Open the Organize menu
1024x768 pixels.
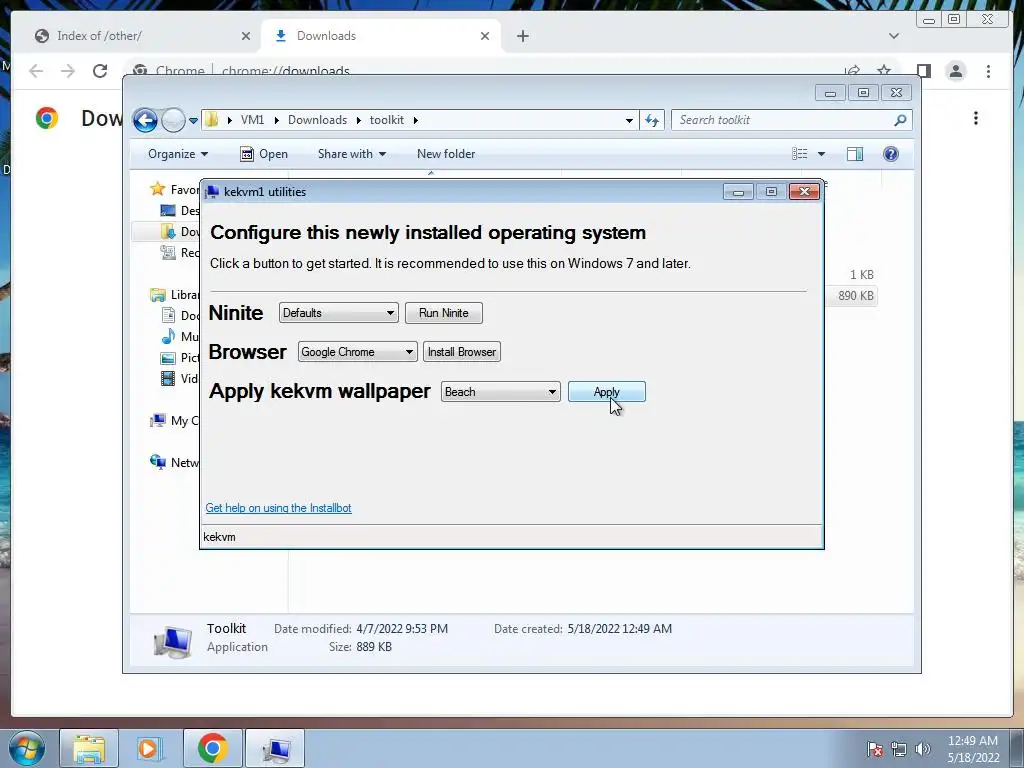point(178,154)
